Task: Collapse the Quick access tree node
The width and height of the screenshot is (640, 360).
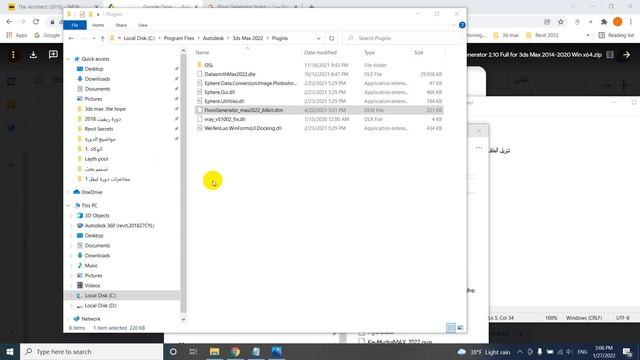Action: pyautogui.click(x=68, y=59)
